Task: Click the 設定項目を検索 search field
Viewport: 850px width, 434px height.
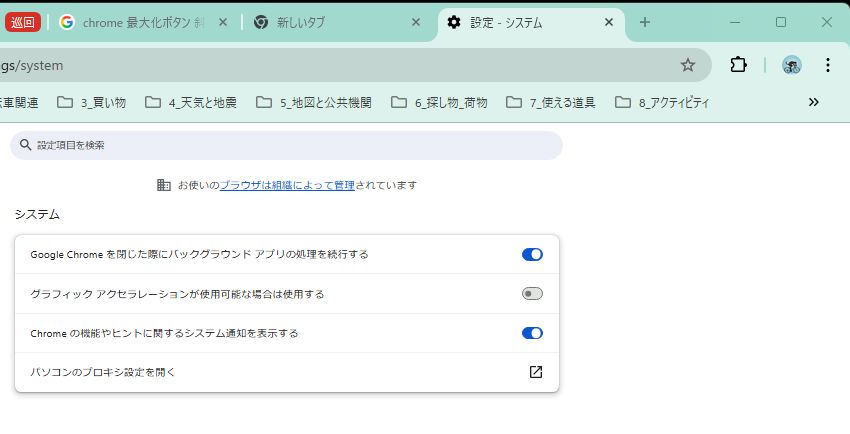Action: click(x=290, y=145)
